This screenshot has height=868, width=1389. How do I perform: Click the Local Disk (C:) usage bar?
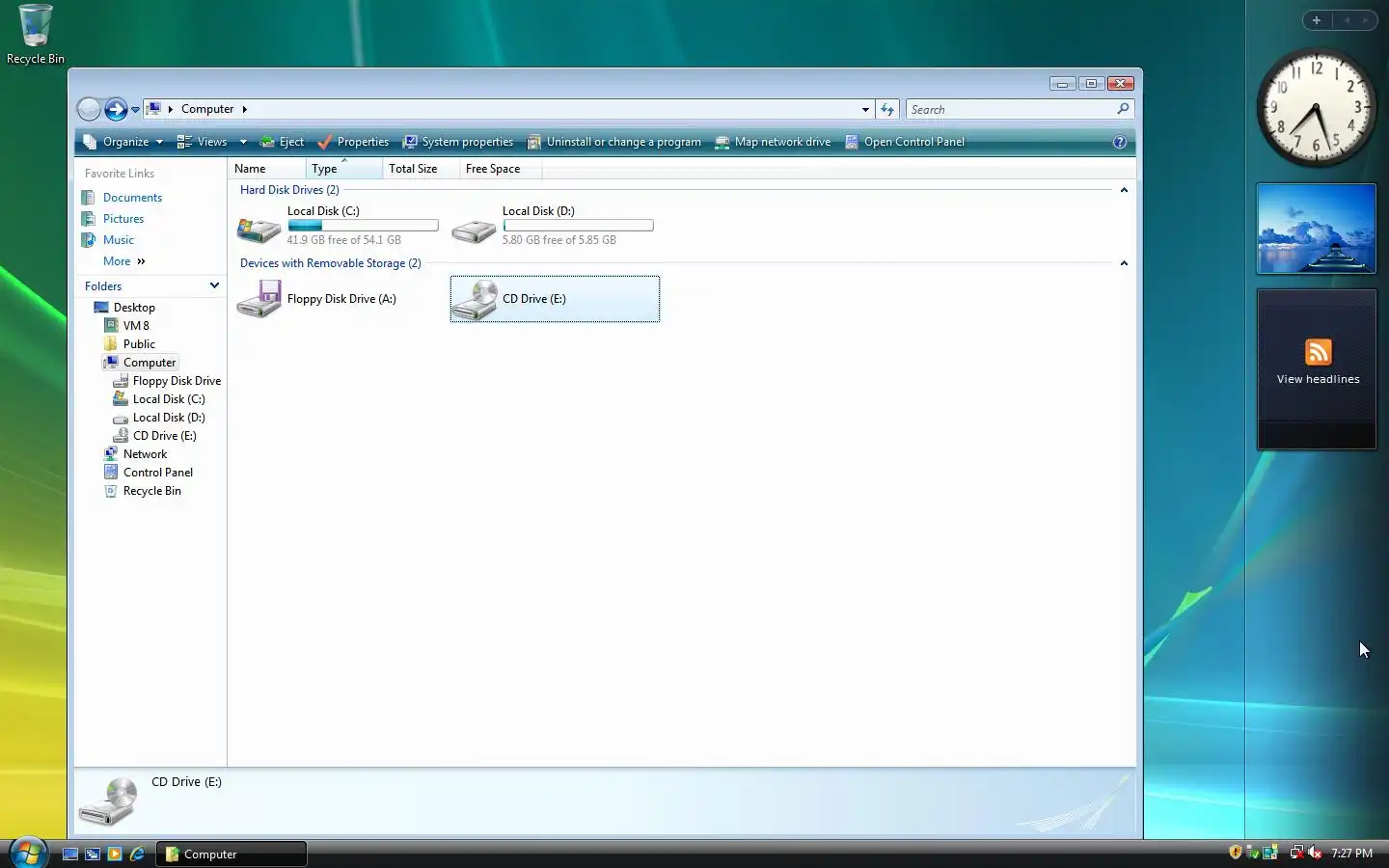click(363, 226)
